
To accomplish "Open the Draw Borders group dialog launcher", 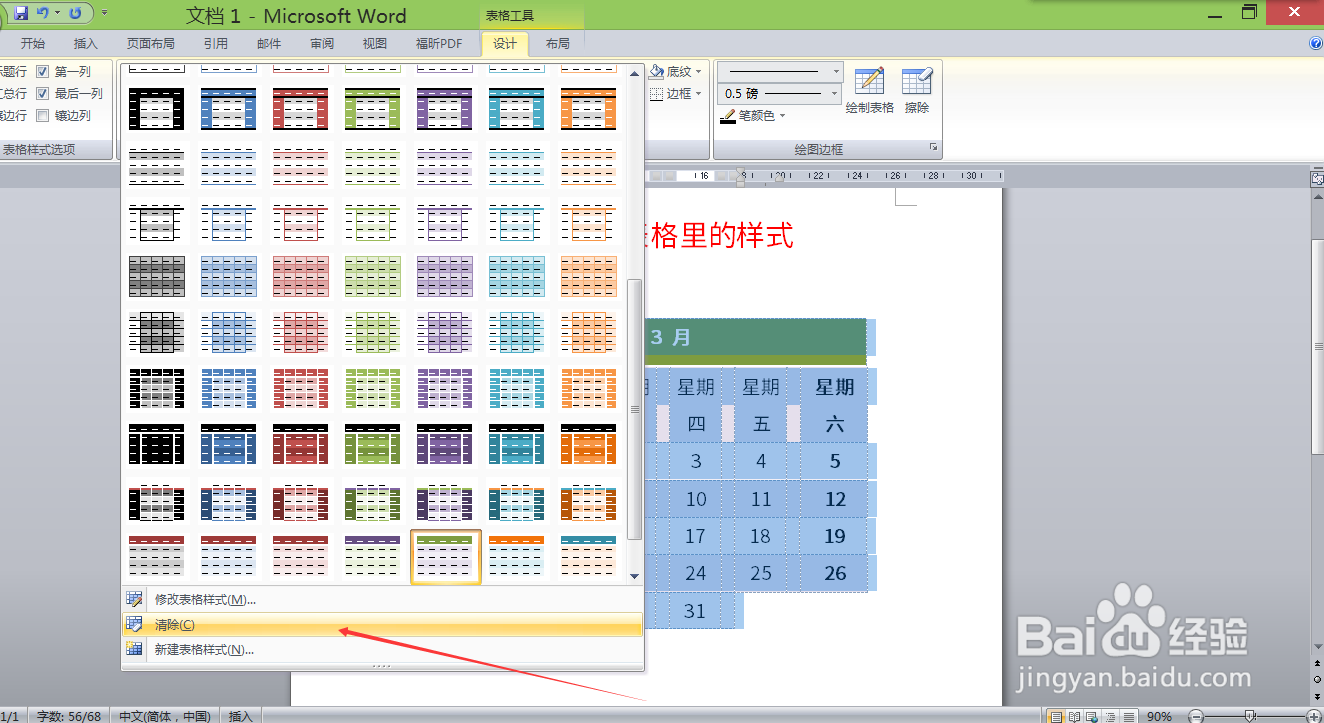I will (x=934, y=148).
